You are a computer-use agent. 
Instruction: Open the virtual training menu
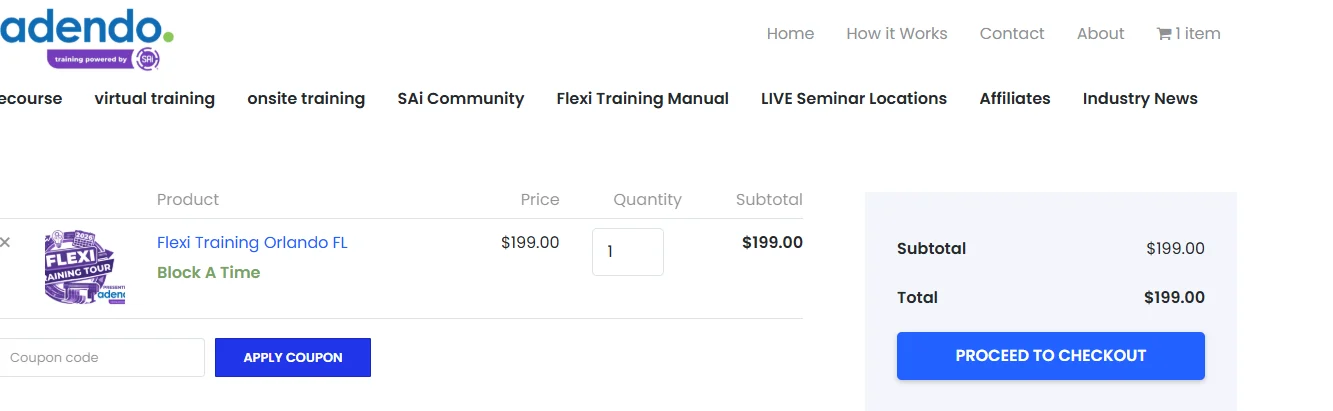pos(154,98)
